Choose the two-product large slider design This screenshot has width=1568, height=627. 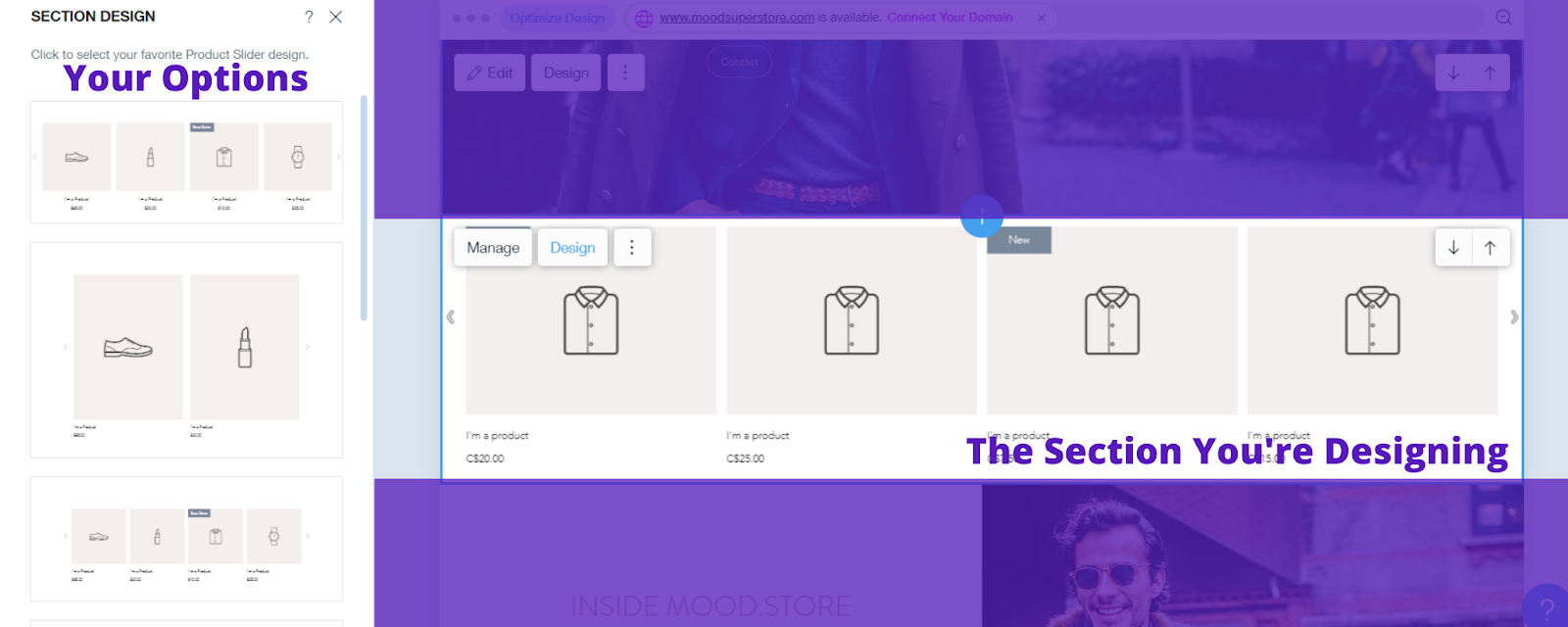coord(186,350)
